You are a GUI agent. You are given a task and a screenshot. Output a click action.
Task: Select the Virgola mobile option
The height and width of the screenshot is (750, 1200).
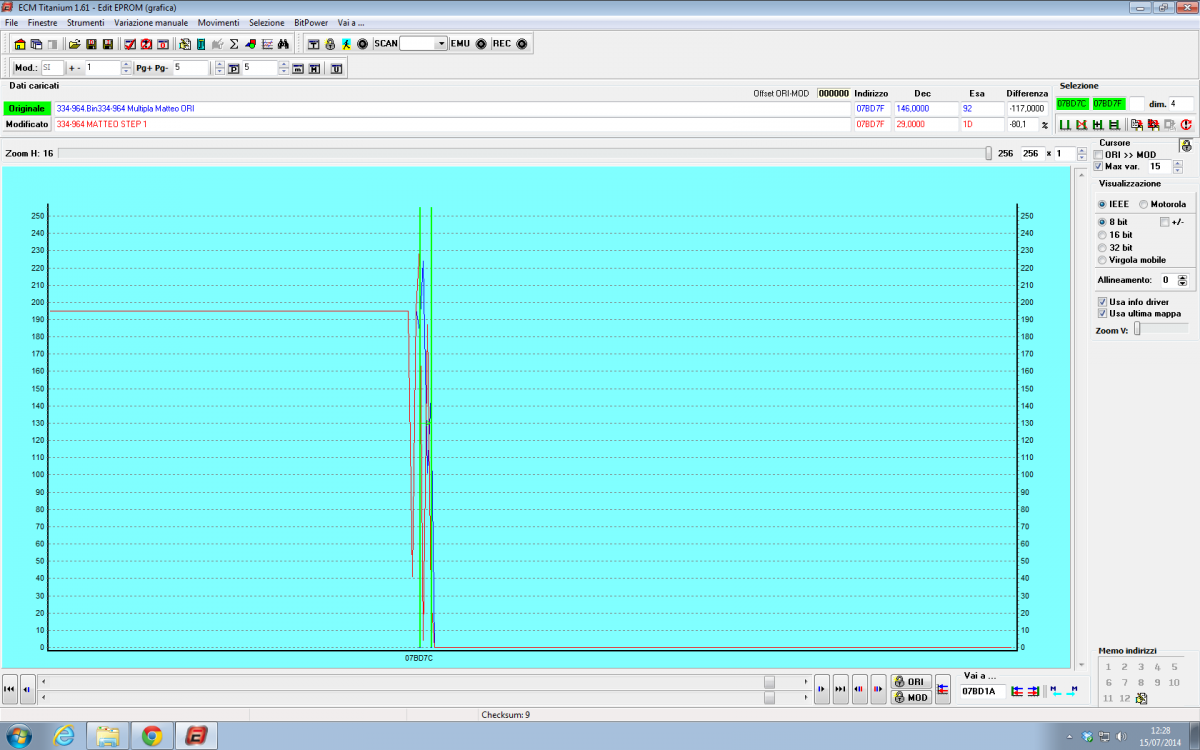(1102, 260)
